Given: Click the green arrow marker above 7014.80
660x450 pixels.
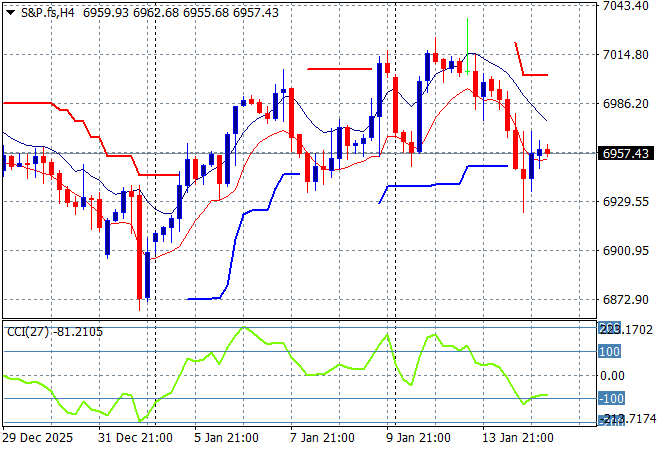Looking at the screenshot, I should click(467, 46).
